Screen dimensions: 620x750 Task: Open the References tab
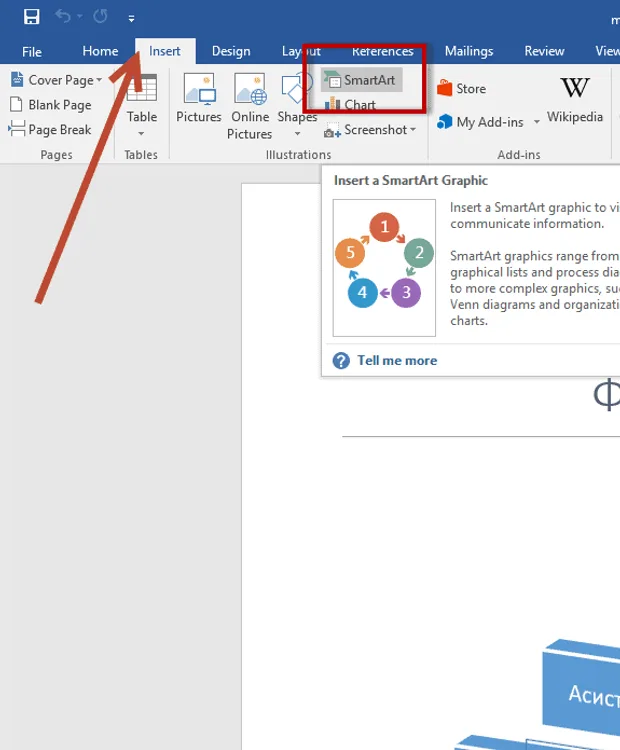[383, 51]
